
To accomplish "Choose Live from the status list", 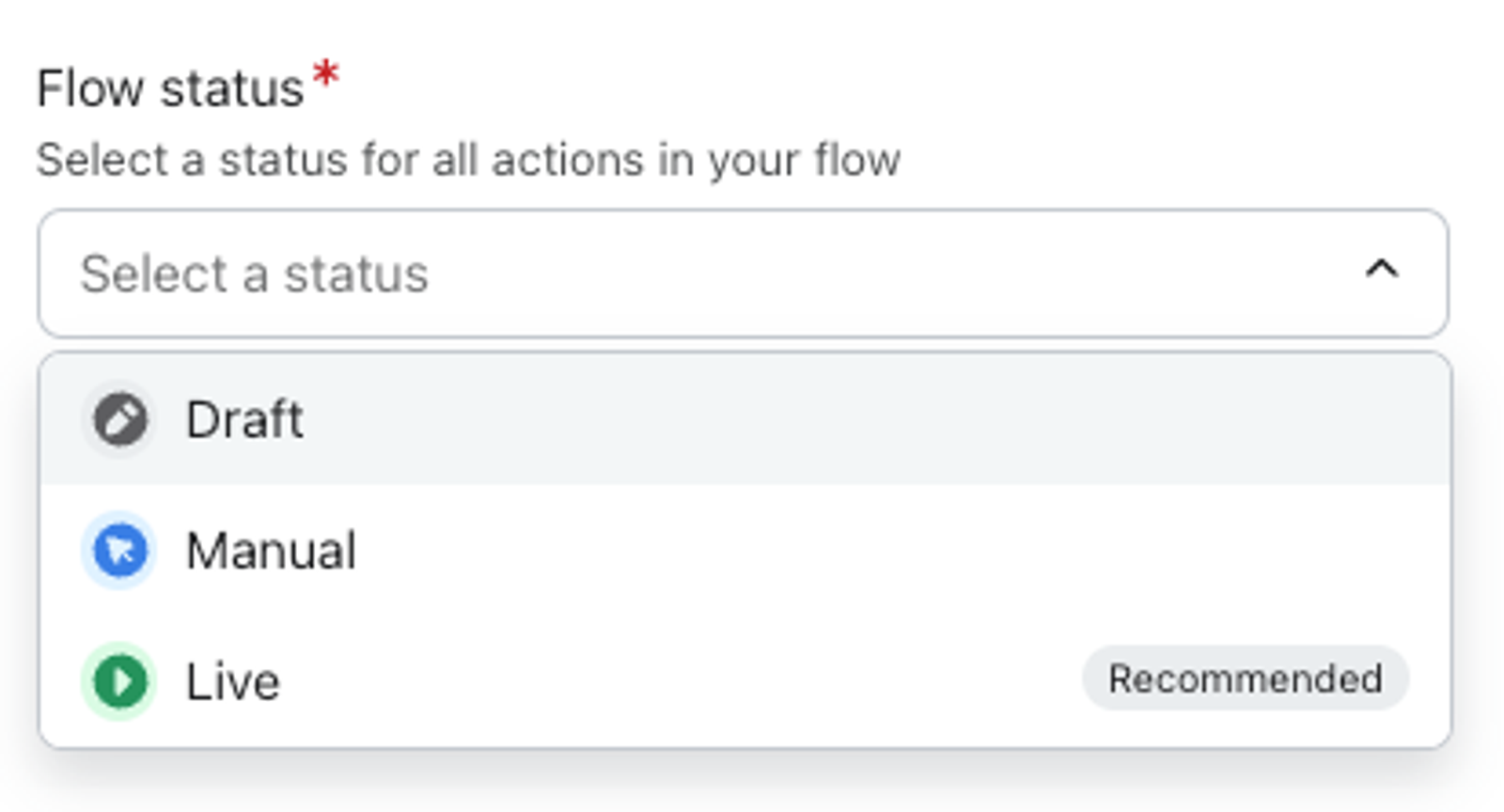I will click(x=744, y=681).
